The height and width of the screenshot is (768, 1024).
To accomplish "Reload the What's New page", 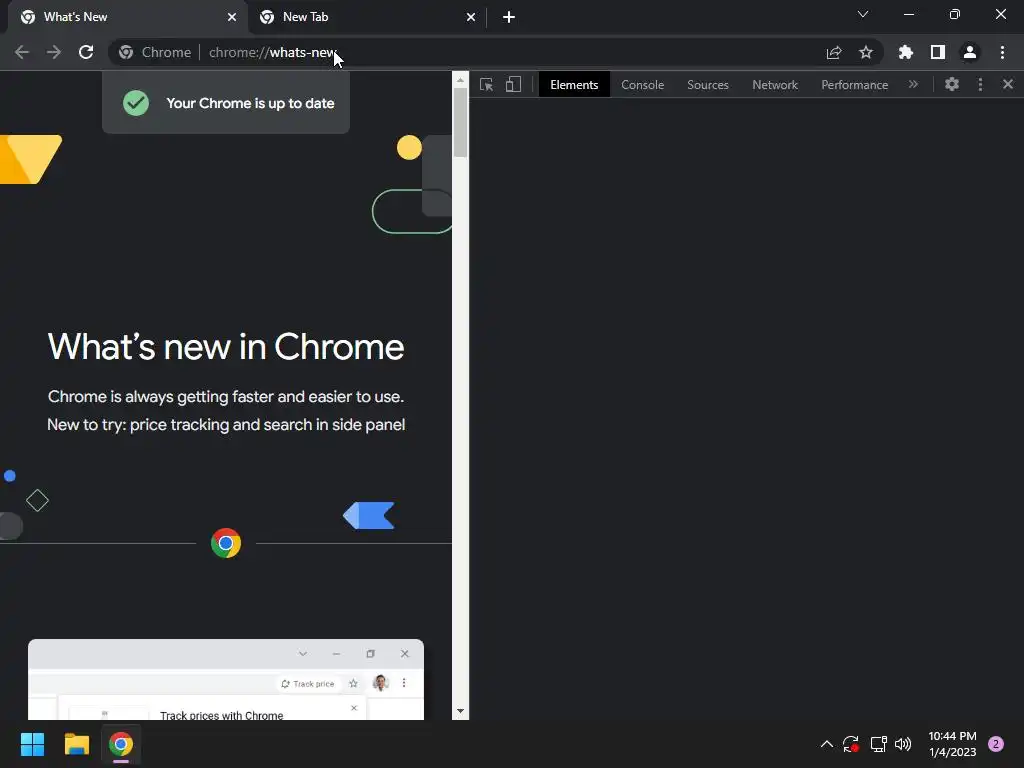I will [86, 52].
